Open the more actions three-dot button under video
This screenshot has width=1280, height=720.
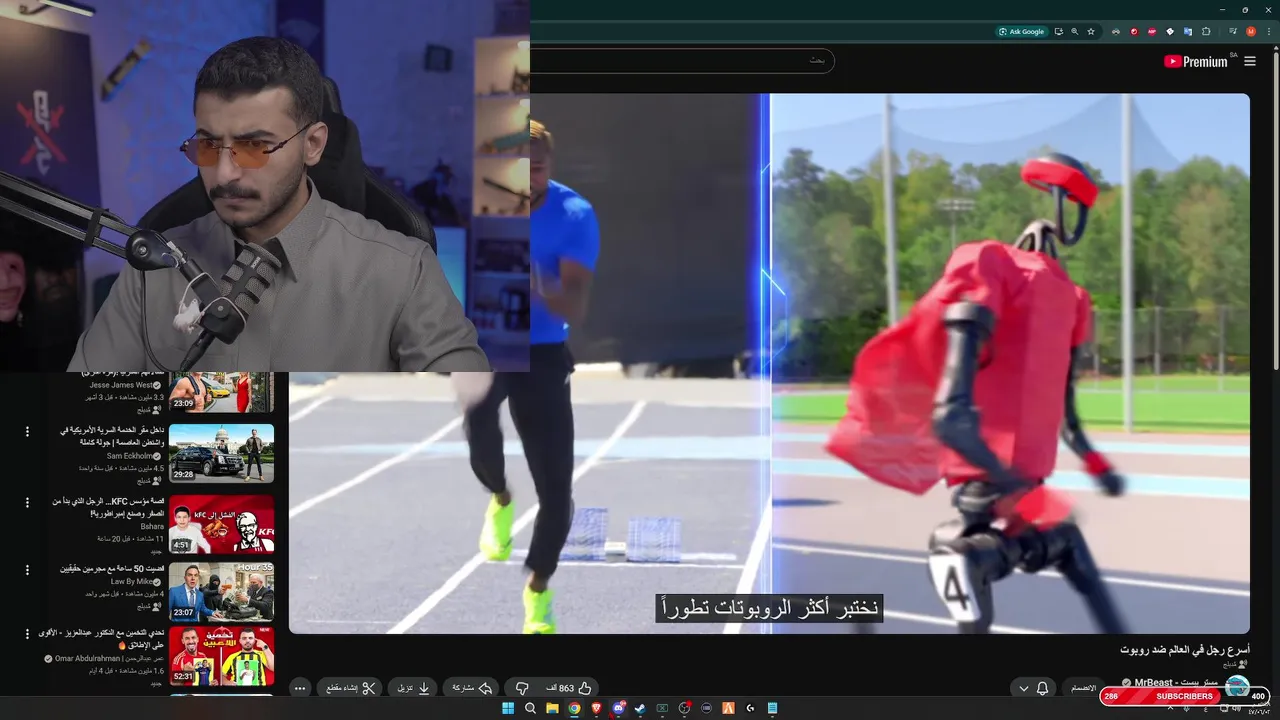299,688
